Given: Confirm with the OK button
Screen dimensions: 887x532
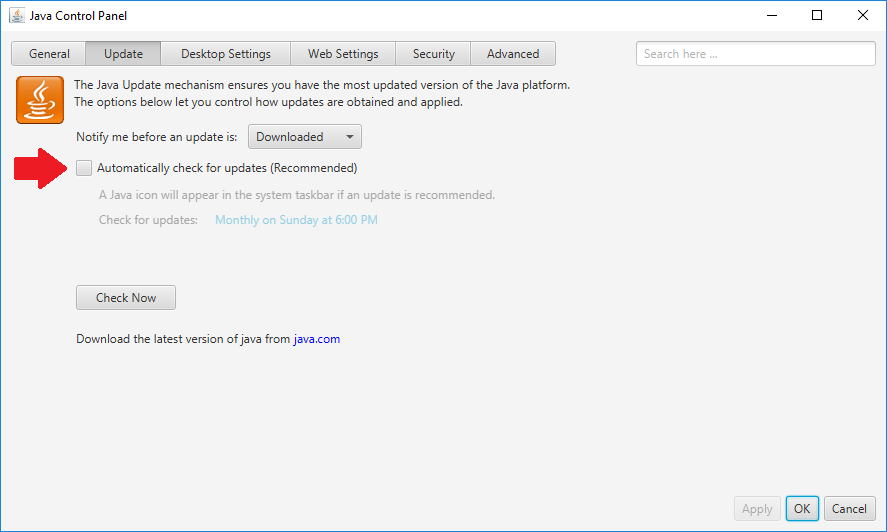Looking at the screenshot, I should (802, 509).
